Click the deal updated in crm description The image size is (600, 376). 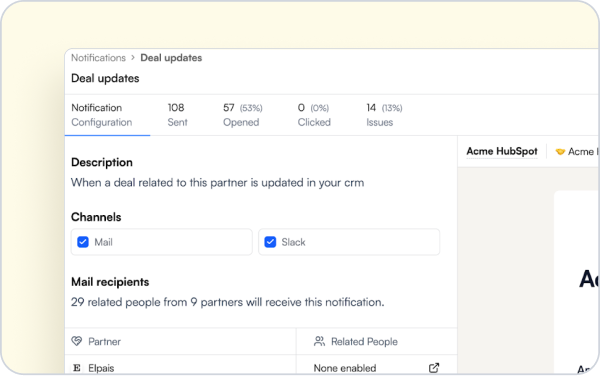pyautogui.click(x=217, y=183)
